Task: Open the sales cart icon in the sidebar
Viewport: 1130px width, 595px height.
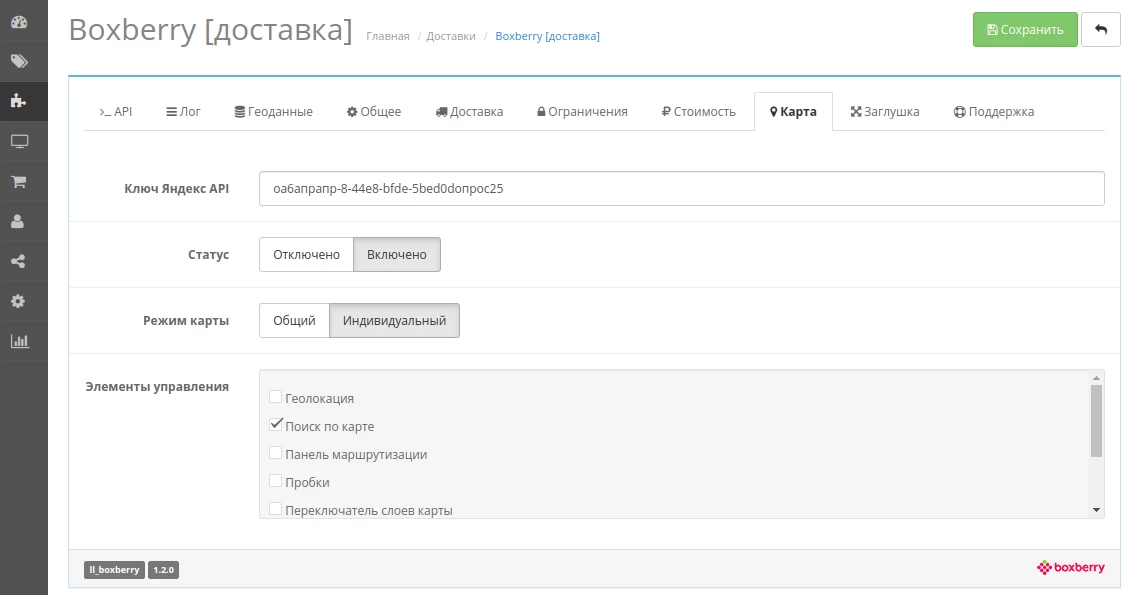Action: [19, 182]
